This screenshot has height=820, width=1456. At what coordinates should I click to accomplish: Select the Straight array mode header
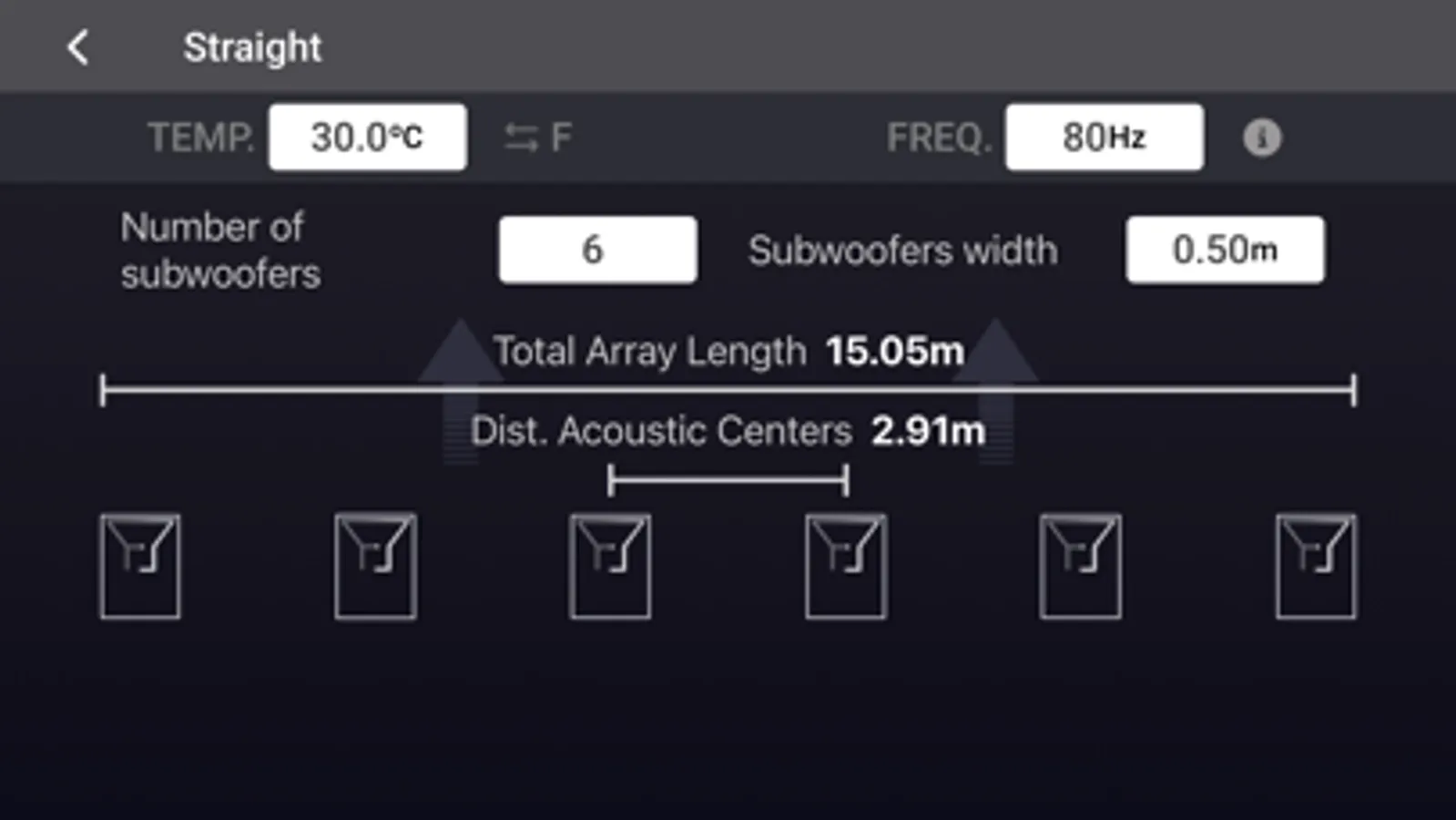tap(252, 46)
